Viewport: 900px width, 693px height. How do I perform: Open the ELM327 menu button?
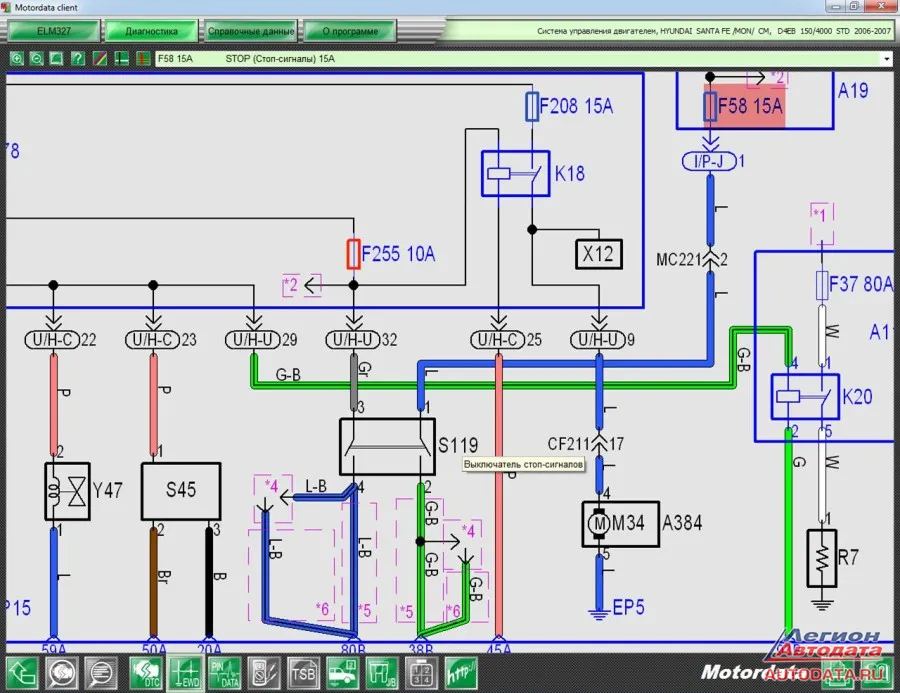point(53,31)
